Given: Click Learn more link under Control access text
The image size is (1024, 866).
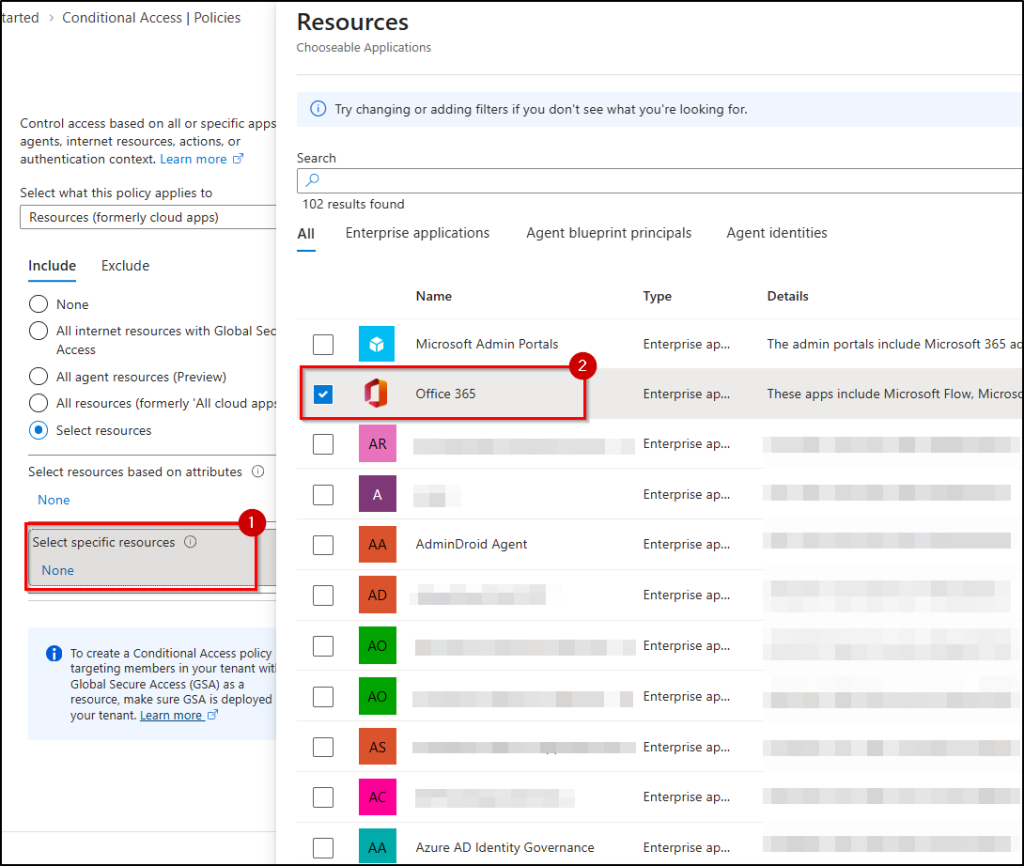Looking at the screenshot, I should click(x=193, y=159).
